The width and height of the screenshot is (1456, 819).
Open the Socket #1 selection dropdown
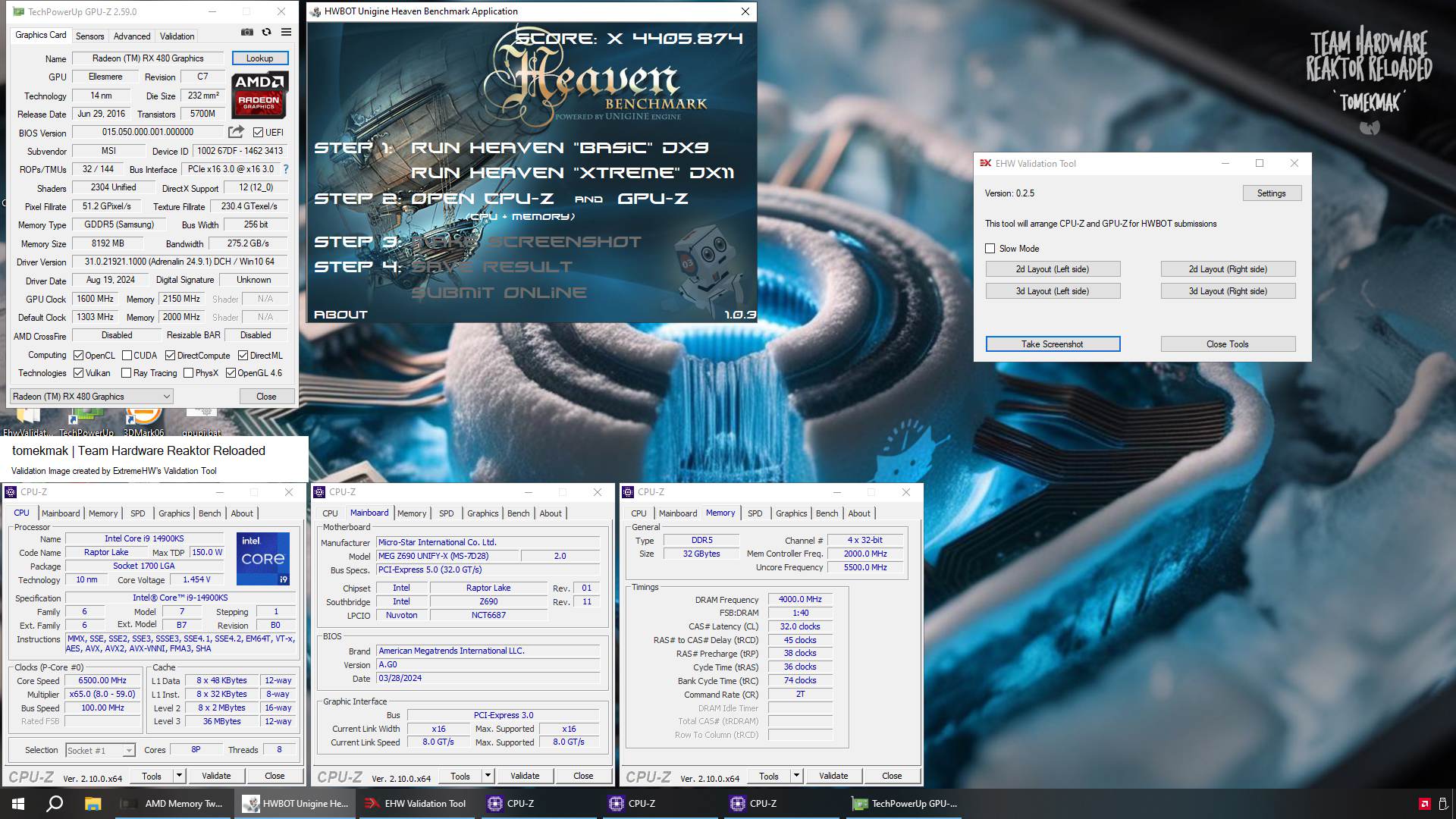100,750
